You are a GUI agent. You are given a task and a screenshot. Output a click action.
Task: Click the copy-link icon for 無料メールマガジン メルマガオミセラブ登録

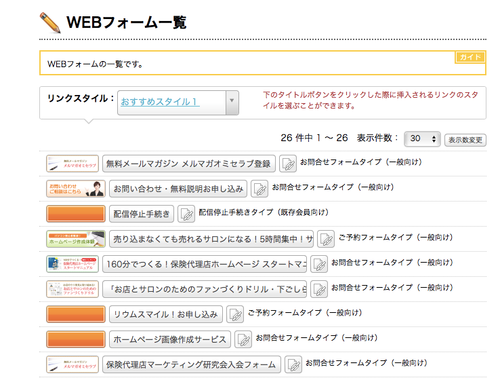pos(288,164)
